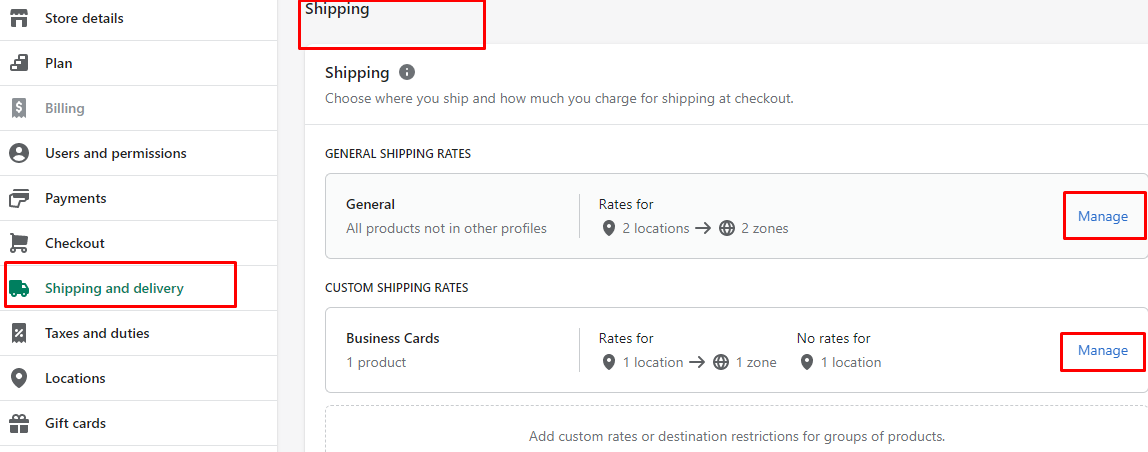Viewport: 1148px width, 452px height.
Task: Click the info icon beside Shipping heading
Action: 407,73
